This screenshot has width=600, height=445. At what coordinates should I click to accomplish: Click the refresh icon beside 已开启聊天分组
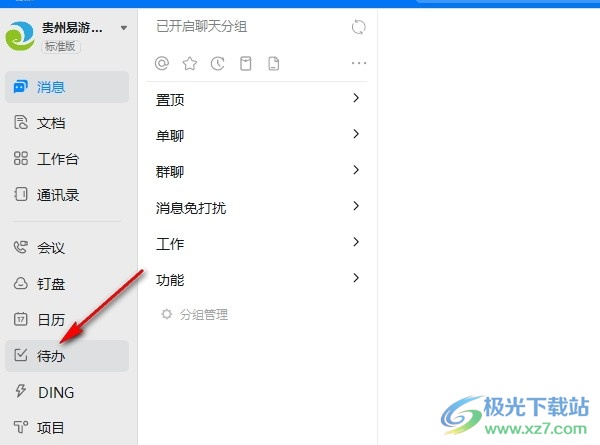(358, 27)
